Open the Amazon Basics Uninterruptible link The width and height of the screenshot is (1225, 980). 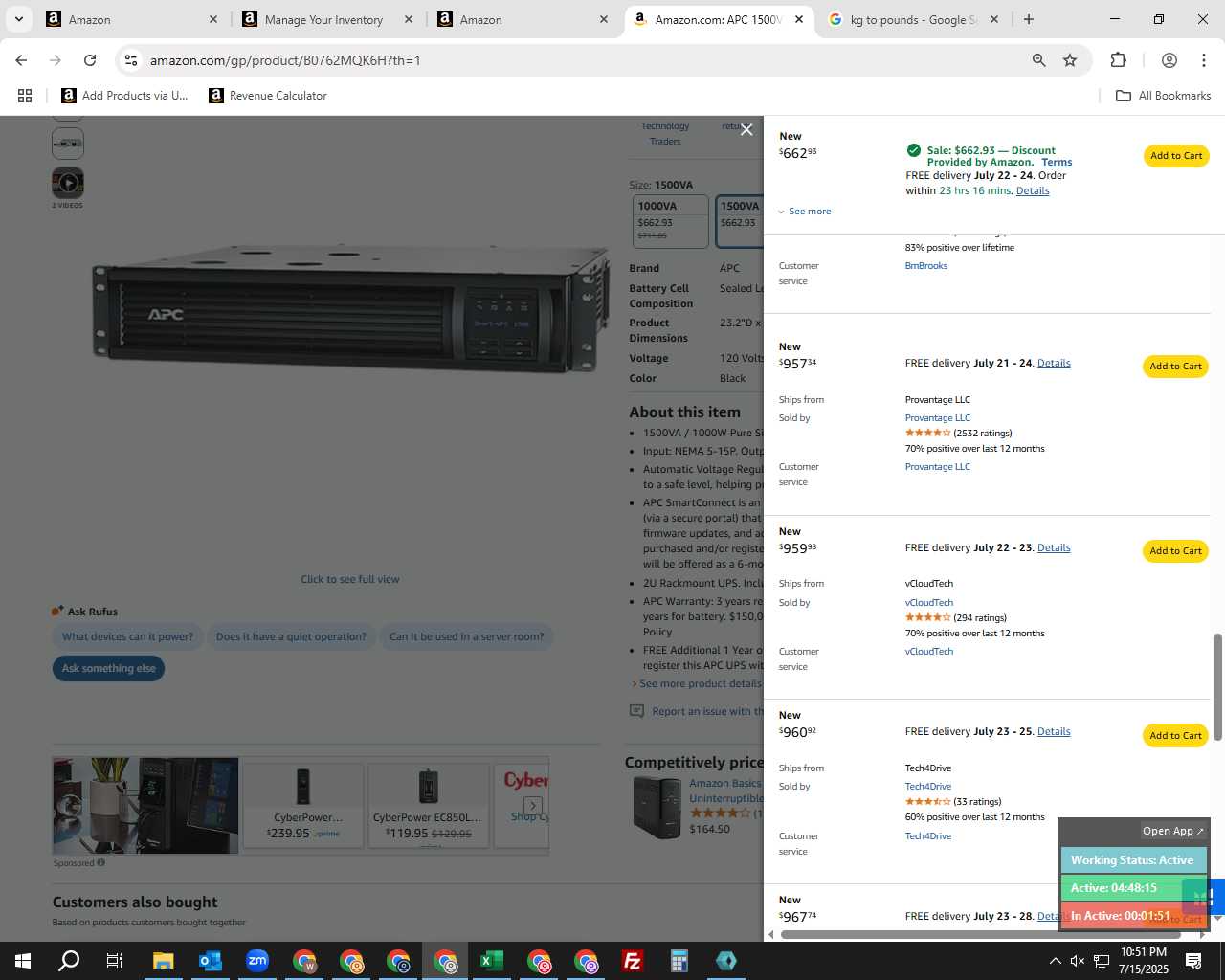tap(726, 791)
